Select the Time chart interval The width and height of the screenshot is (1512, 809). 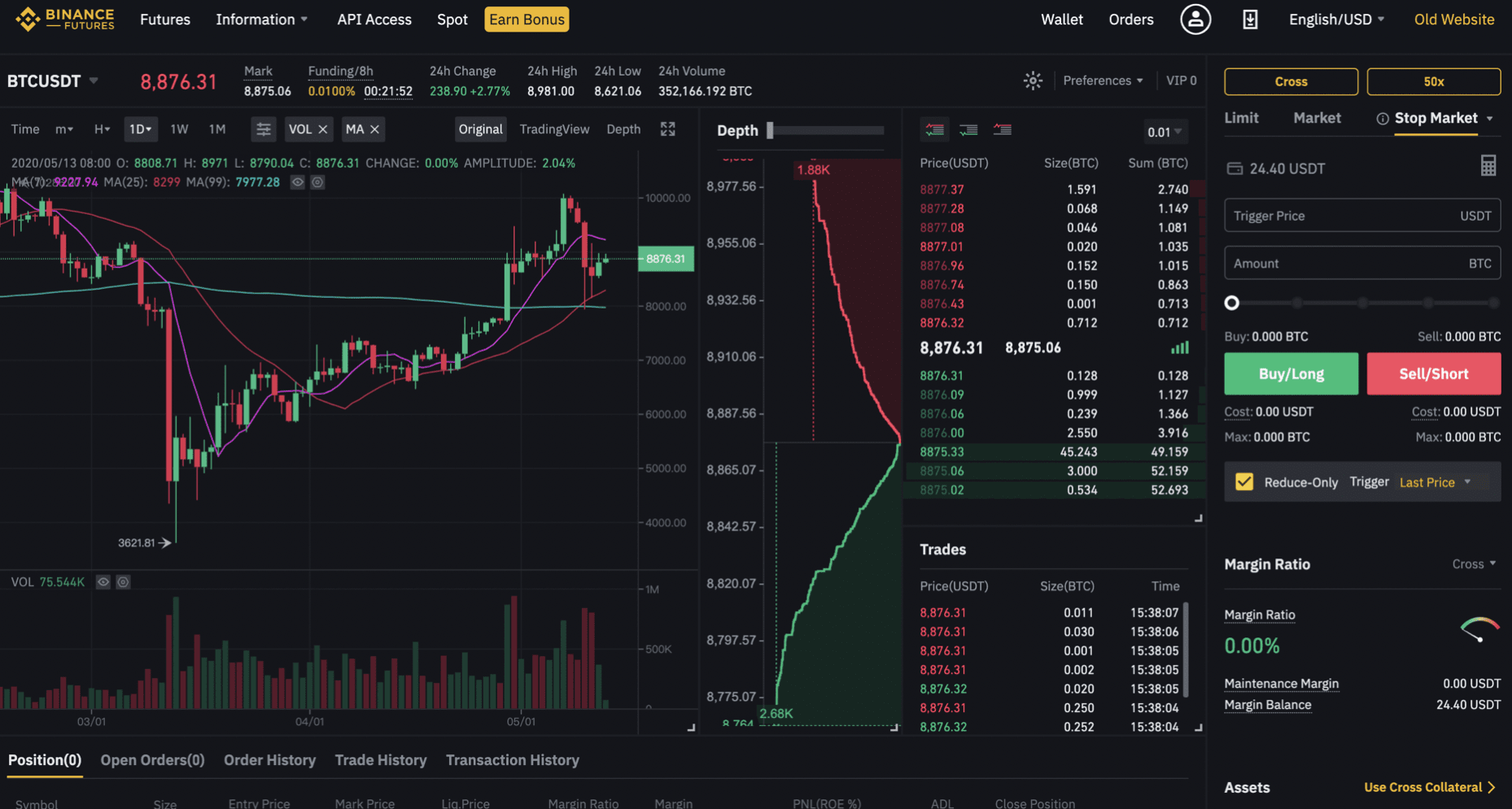point(25,129)
